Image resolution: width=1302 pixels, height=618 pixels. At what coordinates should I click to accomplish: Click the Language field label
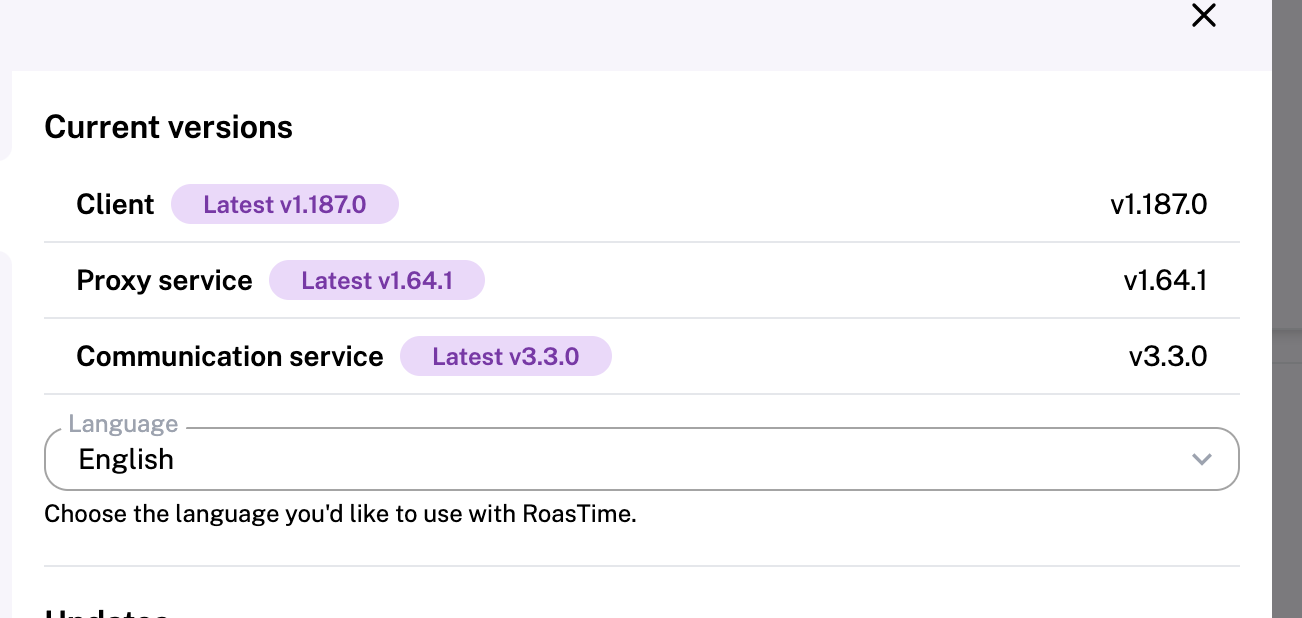[x=123, y=424]
